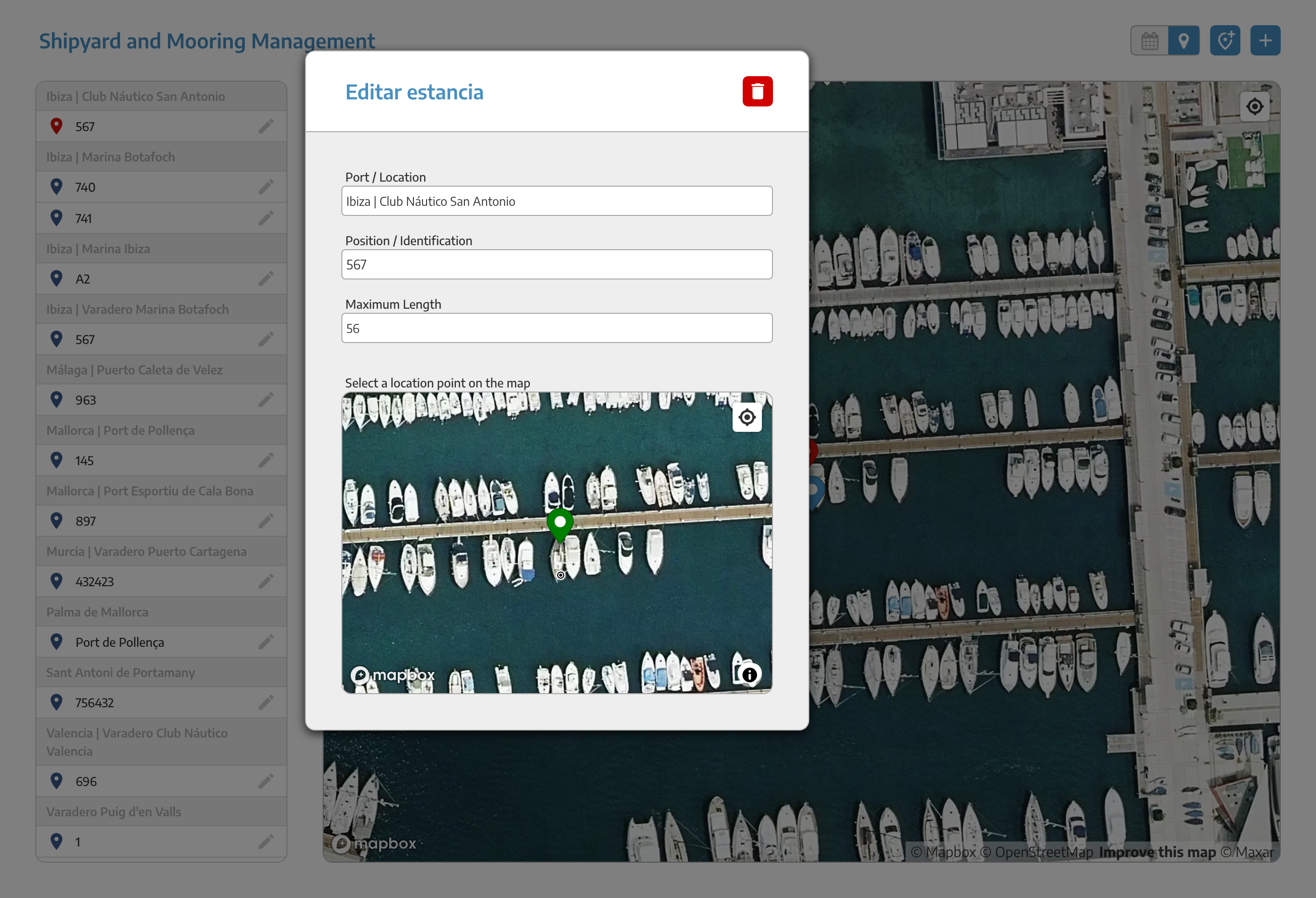Edit mooring 567 under Club Náutico San Antonio
Screen dimensions: 1316x898
(266, 126)
